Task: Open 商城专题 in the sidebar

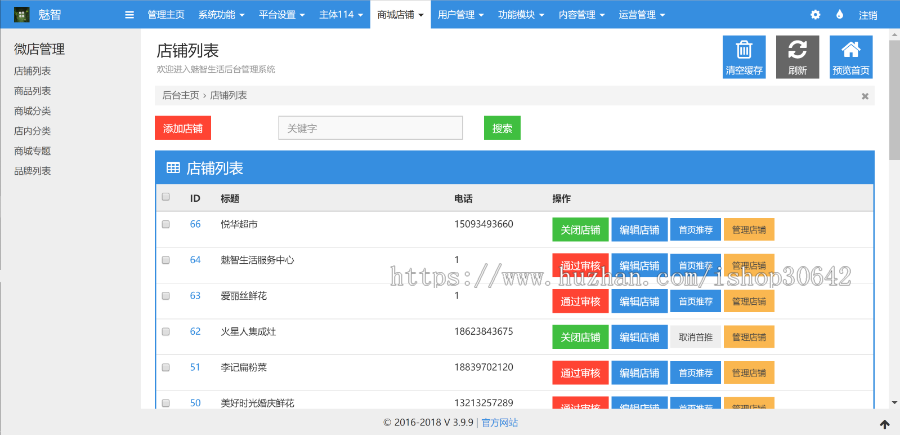Action: [x=33, y=151]
